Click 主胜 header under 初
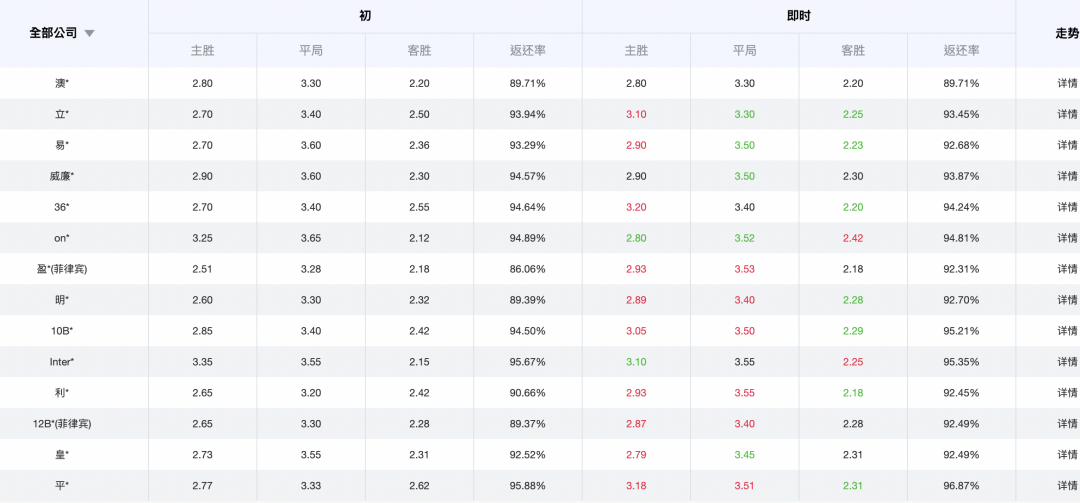Image resolution: width=1080 pixels, height=503 pixels. tap(202, 50)
